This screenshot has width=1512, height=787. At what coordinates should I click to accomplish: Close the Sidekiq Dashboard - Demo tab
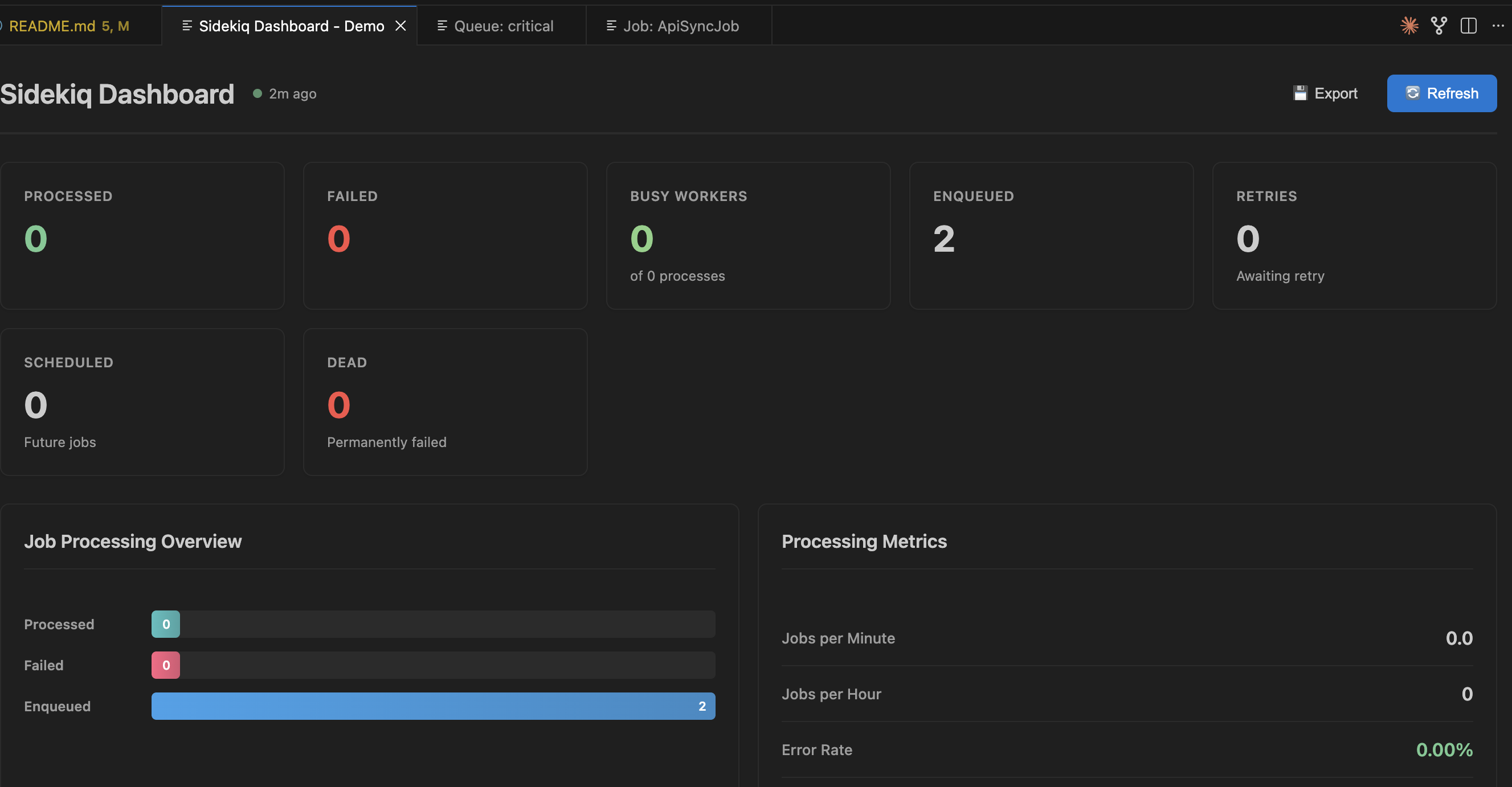point(401,25)
